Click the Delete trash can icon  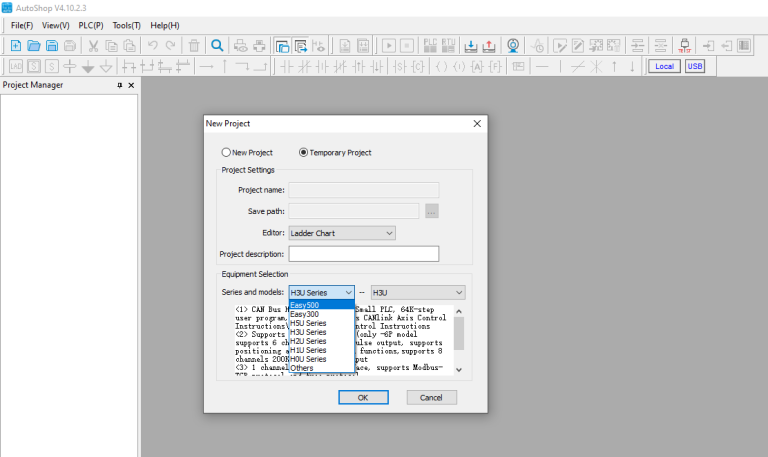[x=194, y=46]
